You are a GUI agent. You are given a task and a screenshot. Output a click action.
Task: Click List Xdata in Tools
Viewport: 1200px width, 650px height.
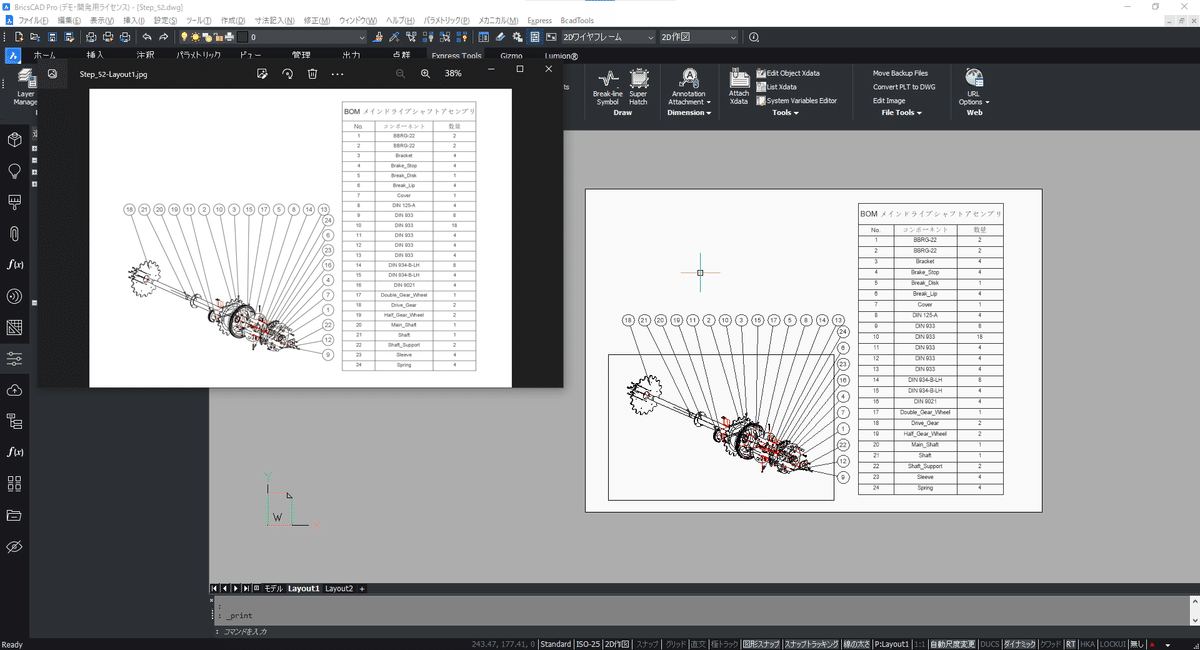click(776, 87)
